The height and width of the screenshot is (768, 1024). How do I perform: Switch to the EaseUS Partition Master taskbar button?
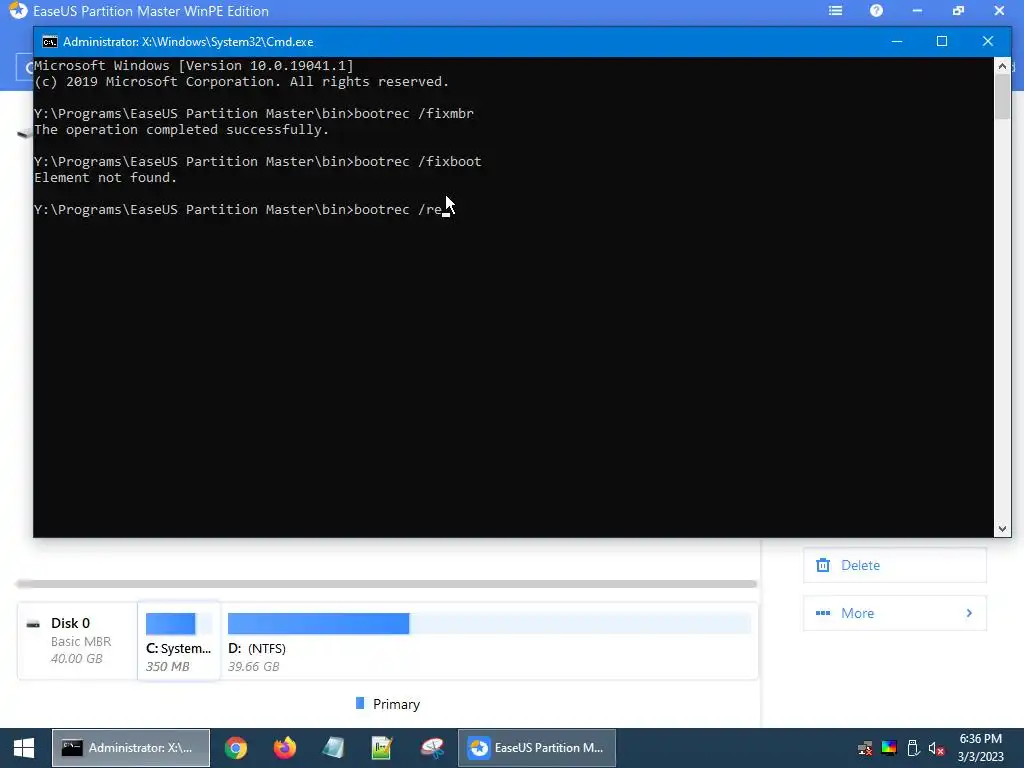pyautogui.click(x=537, y=748)
